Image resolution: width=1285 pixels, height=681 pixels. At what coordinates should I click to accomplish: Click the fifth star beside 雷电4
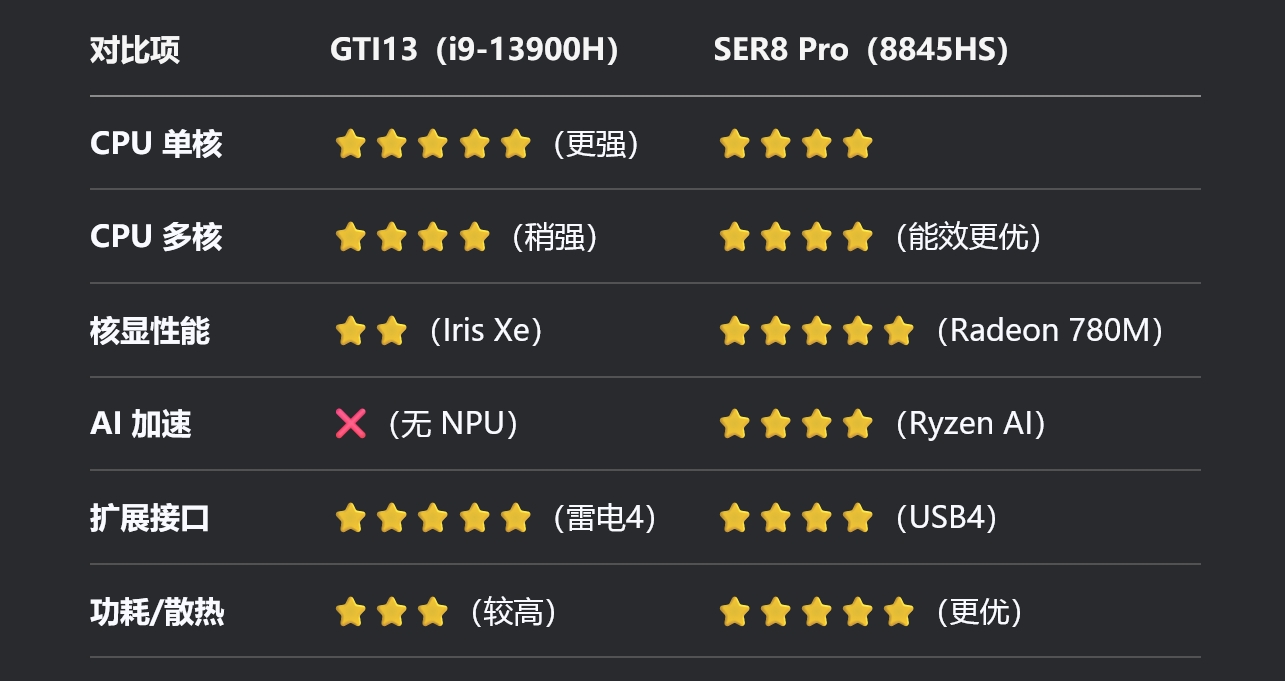[515, 518]
